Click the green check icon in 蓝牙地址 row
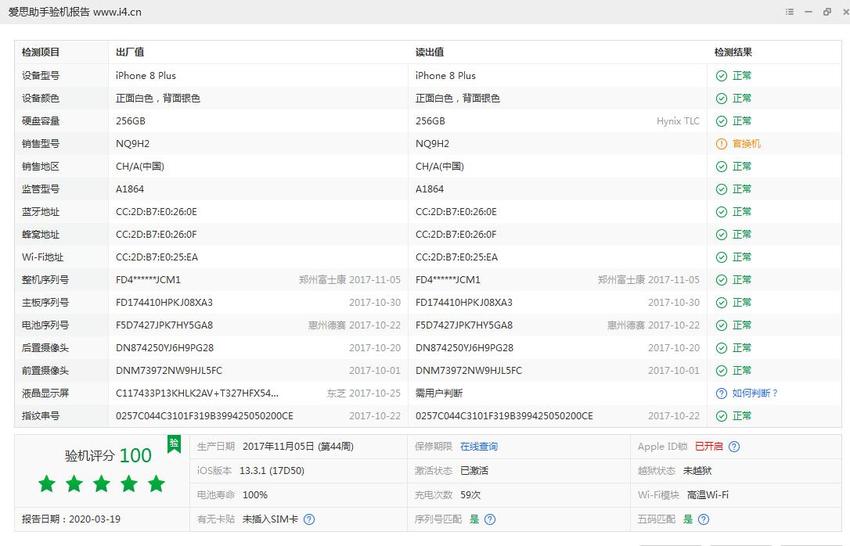The width and height of the screenshot is (850, 546). 721,212
